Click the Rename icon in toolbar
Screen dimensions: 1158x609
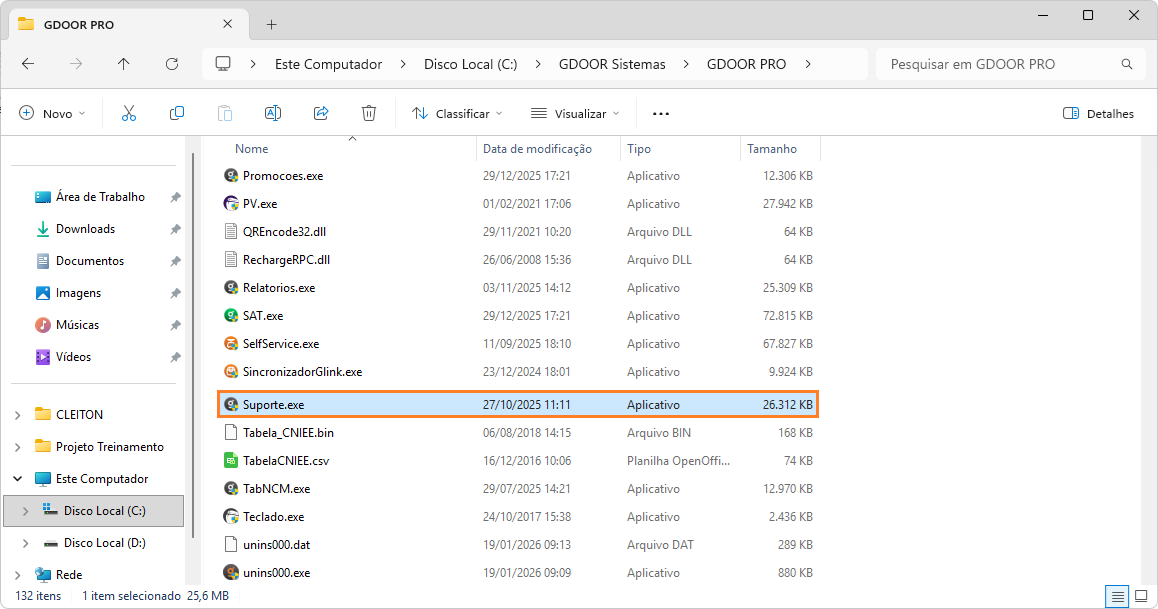tap(273, 113)
